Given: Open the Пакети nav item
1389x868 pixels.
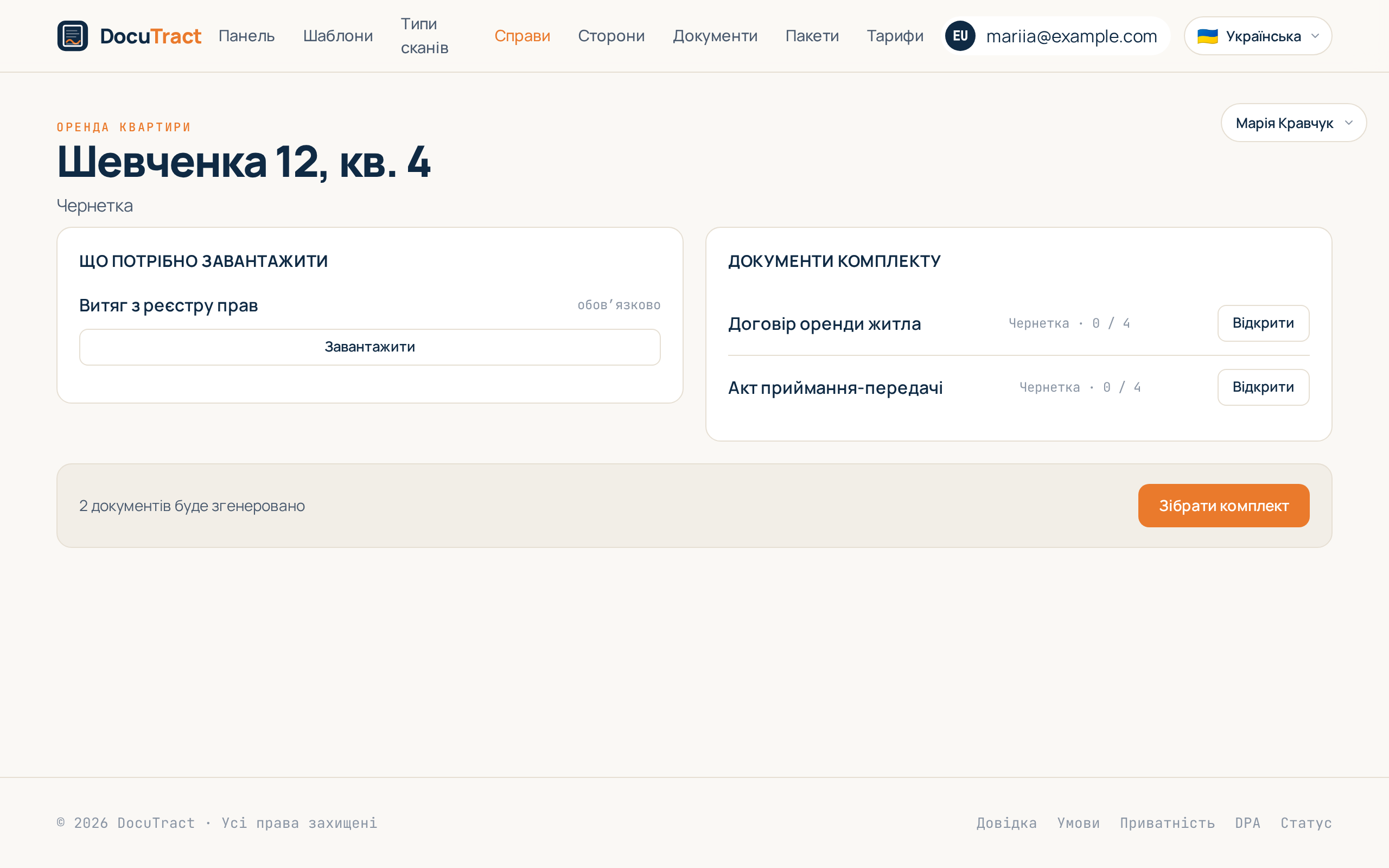Looking at the screenshot, I should pyautogui.click(x=812, y=36).
